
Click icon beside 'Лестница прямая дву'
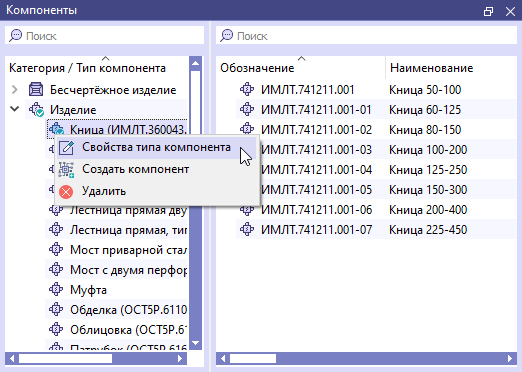click(56, 210)
